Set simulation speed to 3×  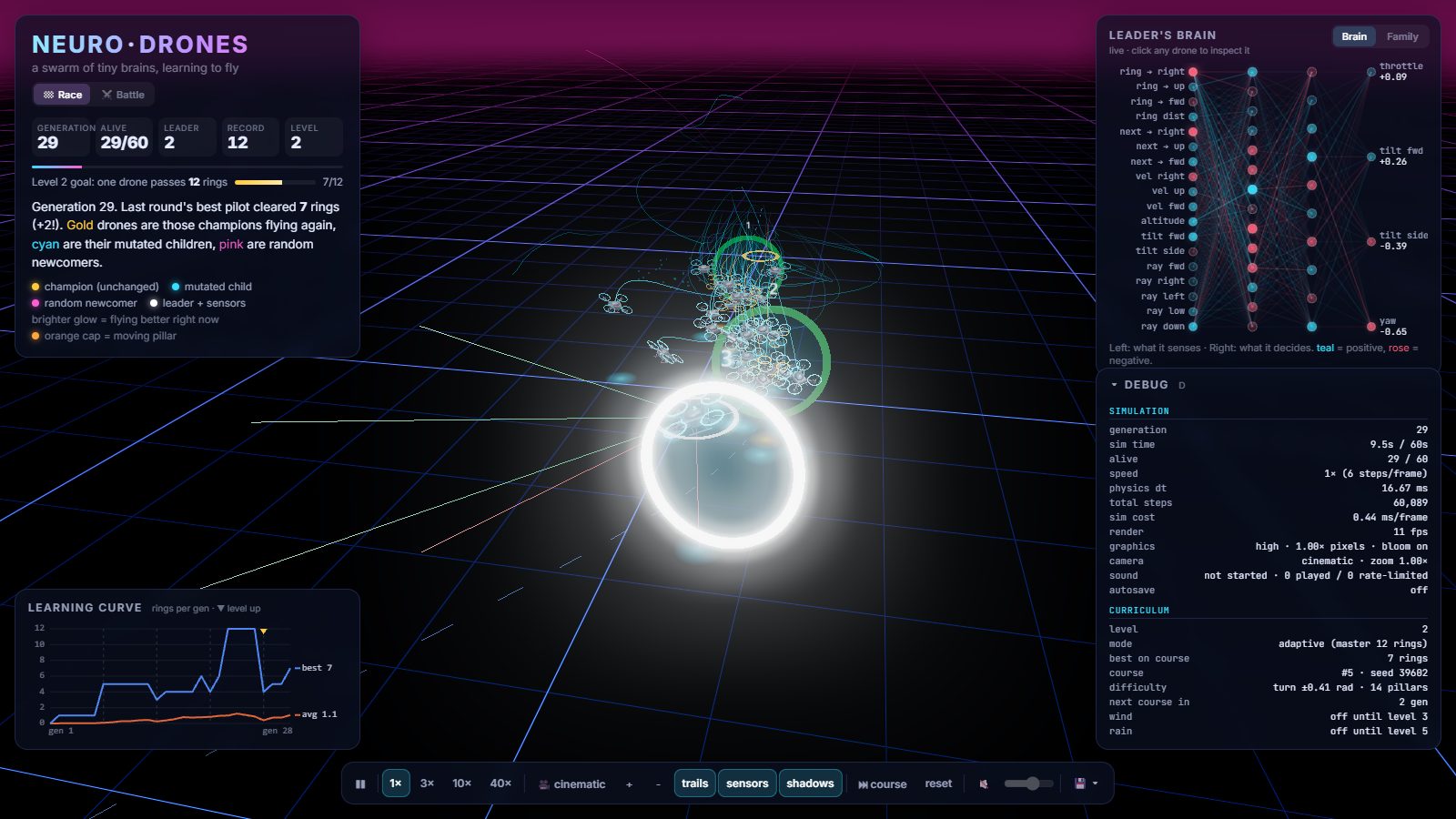[x=427, y=784]
